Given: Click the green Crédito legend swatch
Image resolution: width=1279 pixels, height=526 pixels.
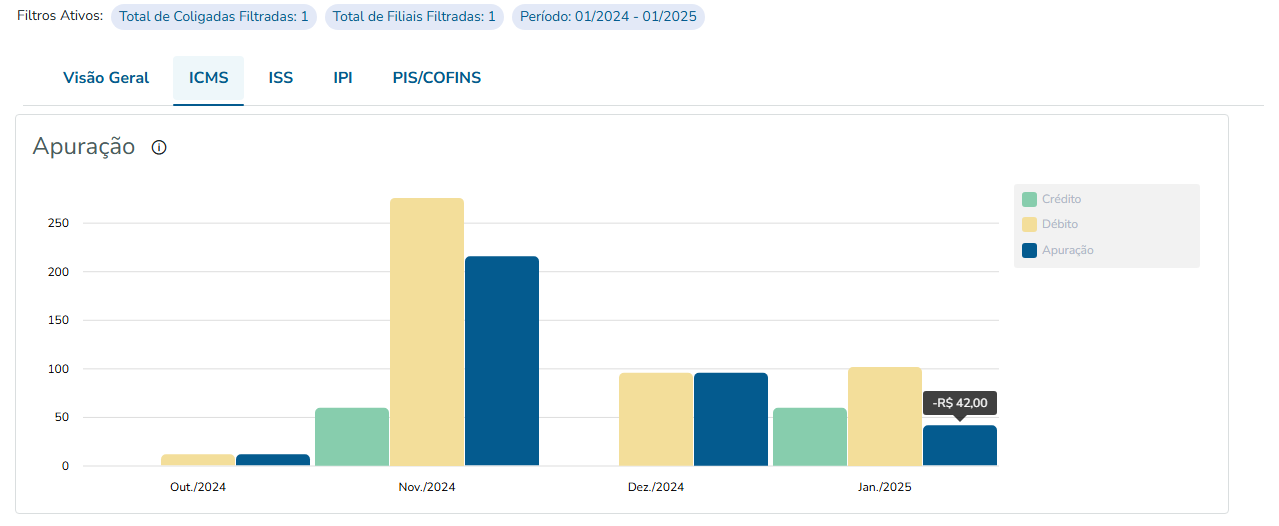Looking at the screenshot, I should (x=1029, y=199).
